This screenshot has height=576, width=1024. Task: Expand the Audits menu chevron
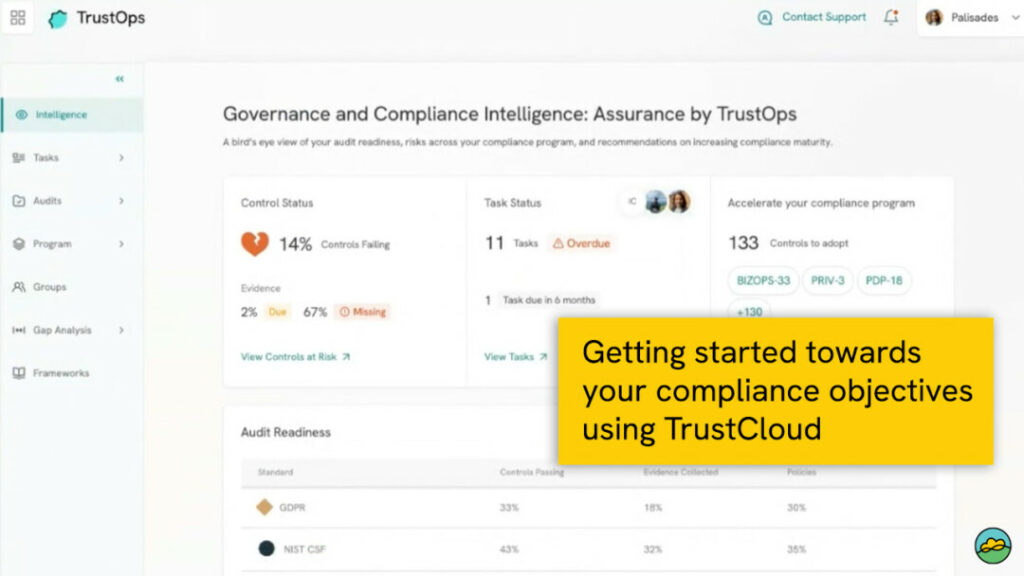pyautogui.click(x=121, y=200)
